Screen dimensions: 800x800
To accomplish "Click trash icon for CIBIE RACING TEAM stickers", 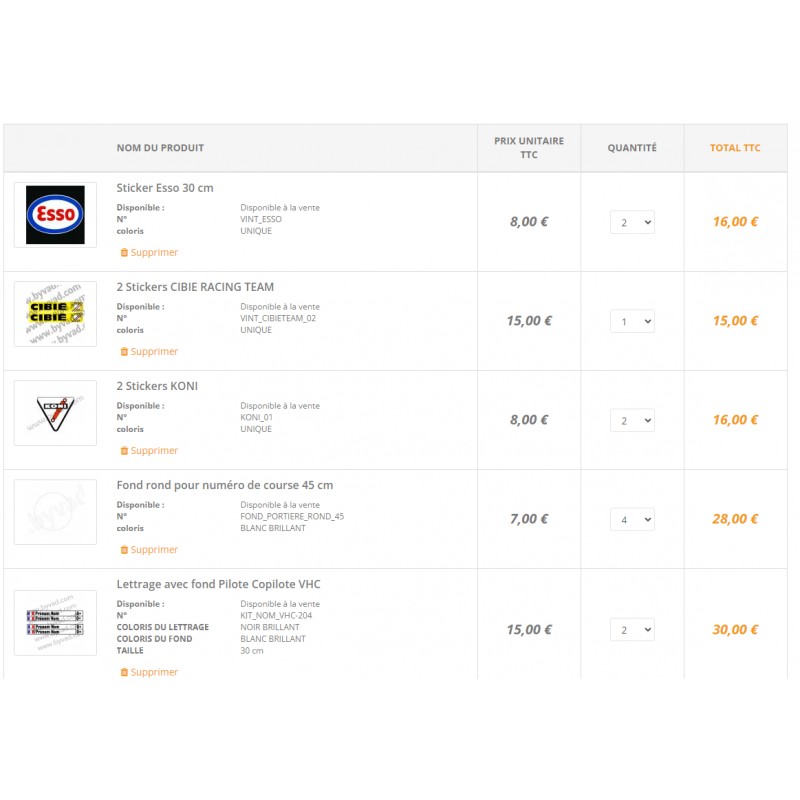I will click(x=124, y=352).
